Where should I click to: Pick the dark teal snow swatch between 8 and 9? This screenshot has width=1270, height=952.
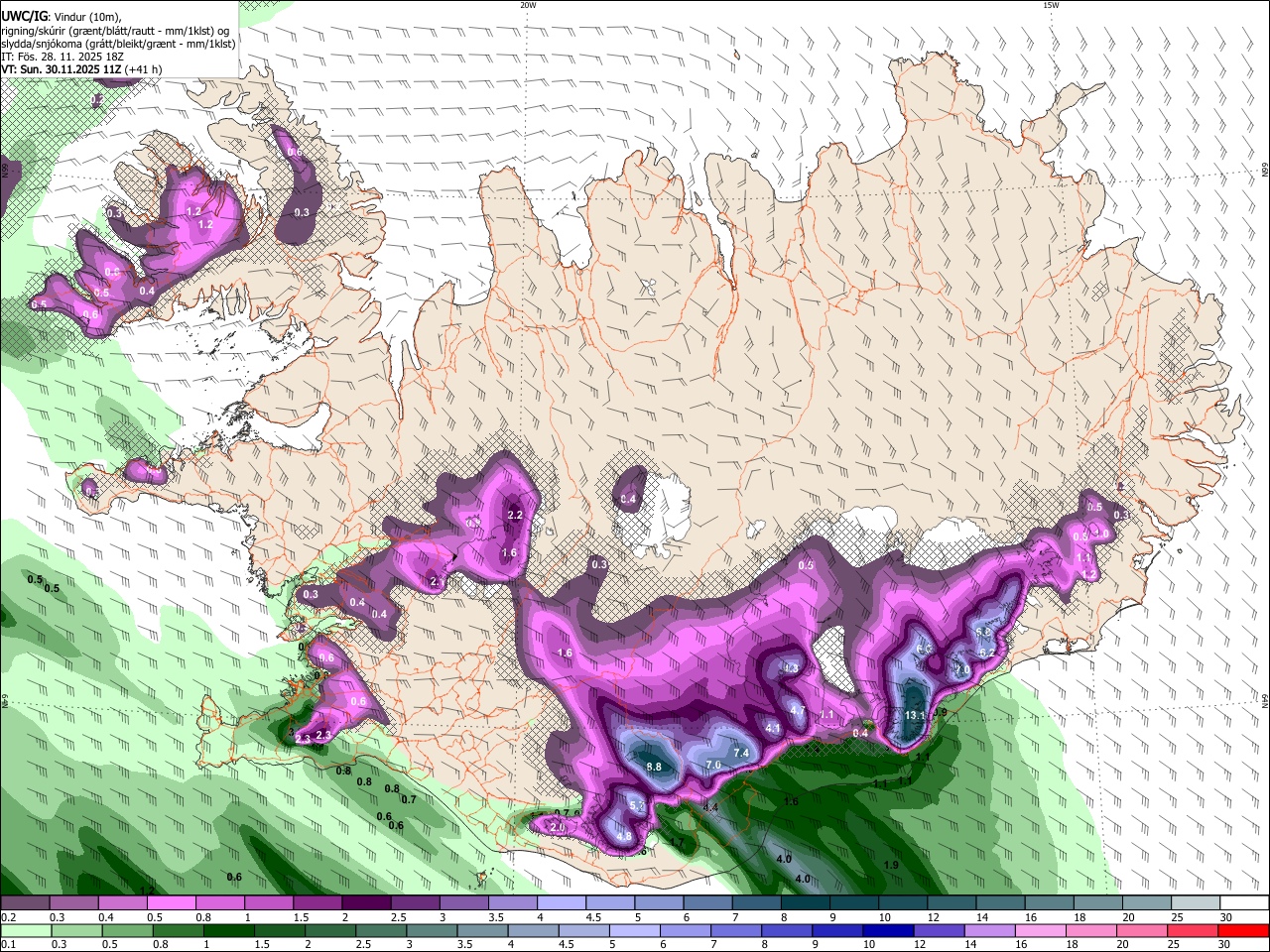tap(805, 903)
